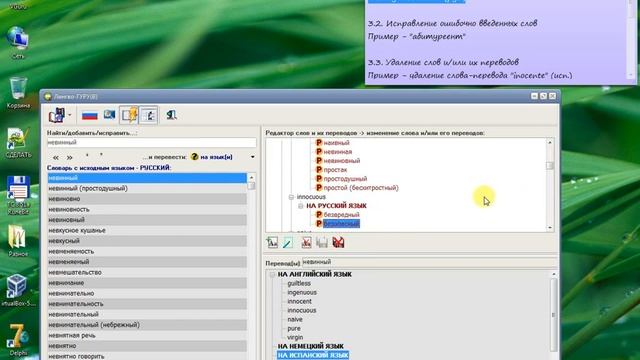Click translation 'ingenuous' in translations panel

pyautogui.click(x=302, y=293)
